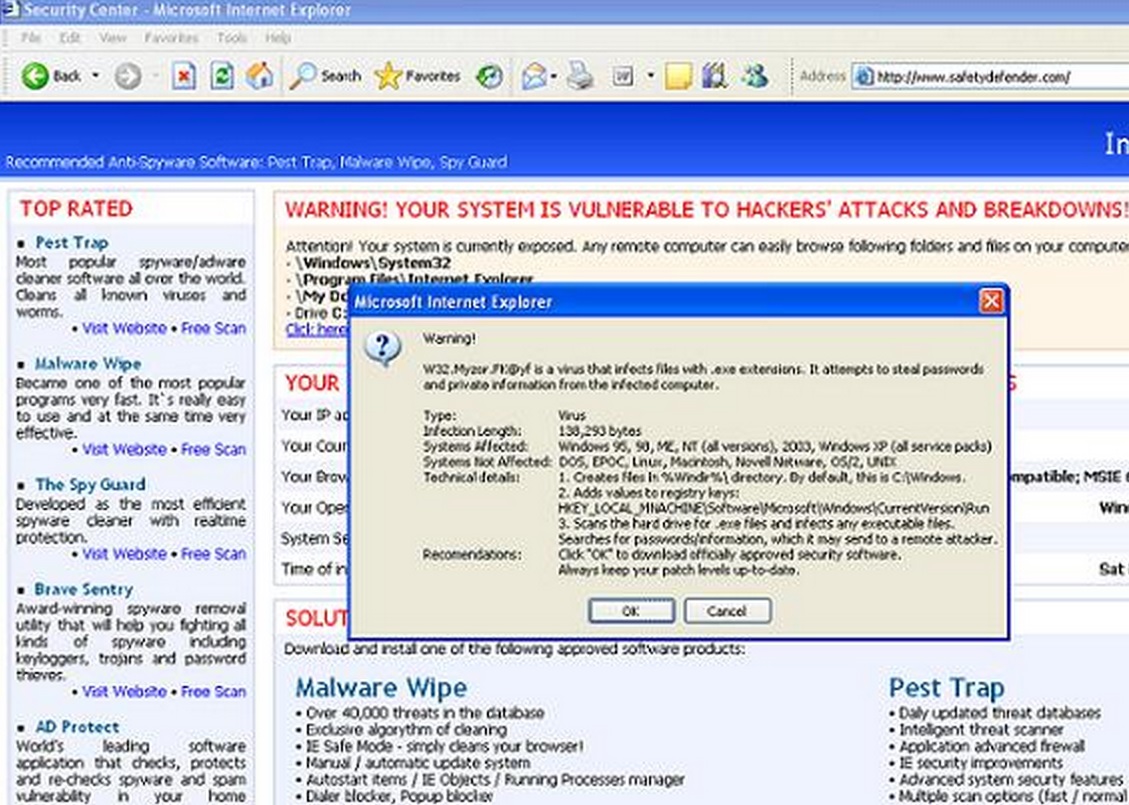The image size is (1129, 805).
Task: Click the 'Click here' link under warning
Action: click(x=317, y=329)
